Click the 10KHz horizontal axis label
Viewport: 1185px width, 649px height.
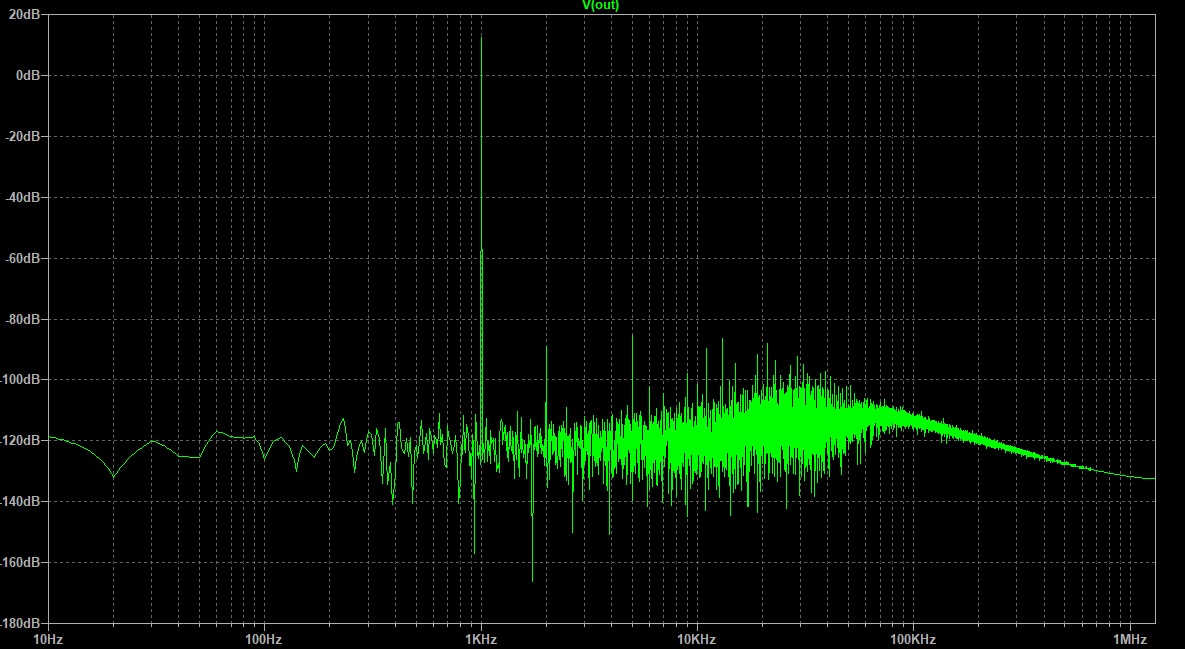coord(696,638)
